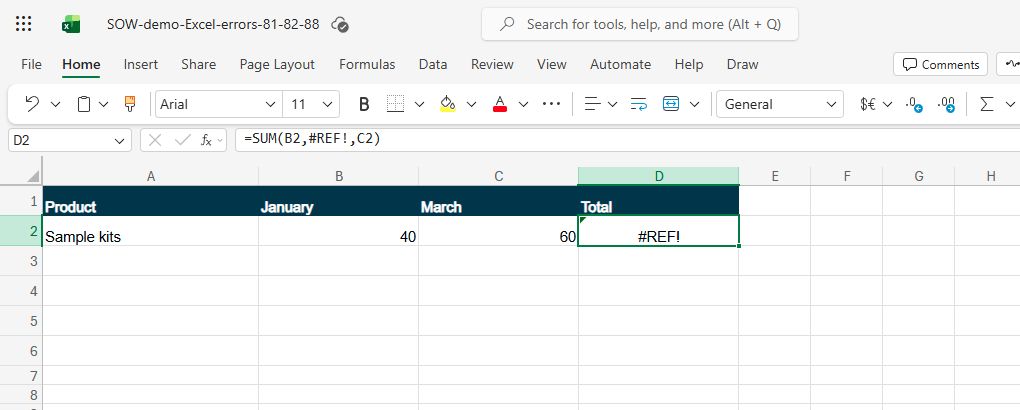Image resolution: width=1020 pixels, height=410 pixels.
Task: Open the app launcher waffle icon
Action: coord(23,24)
